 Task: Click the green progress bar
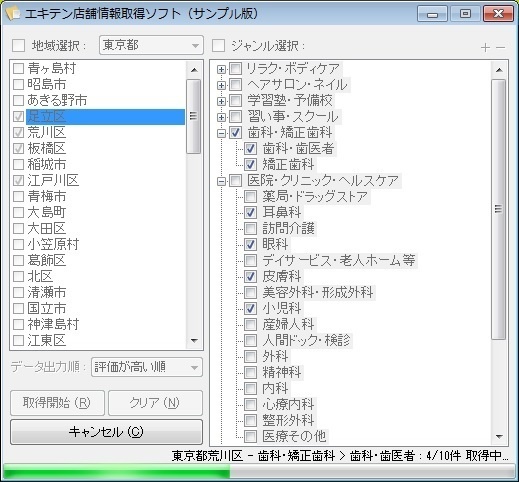pyautogui.click(x=259, y=472)
